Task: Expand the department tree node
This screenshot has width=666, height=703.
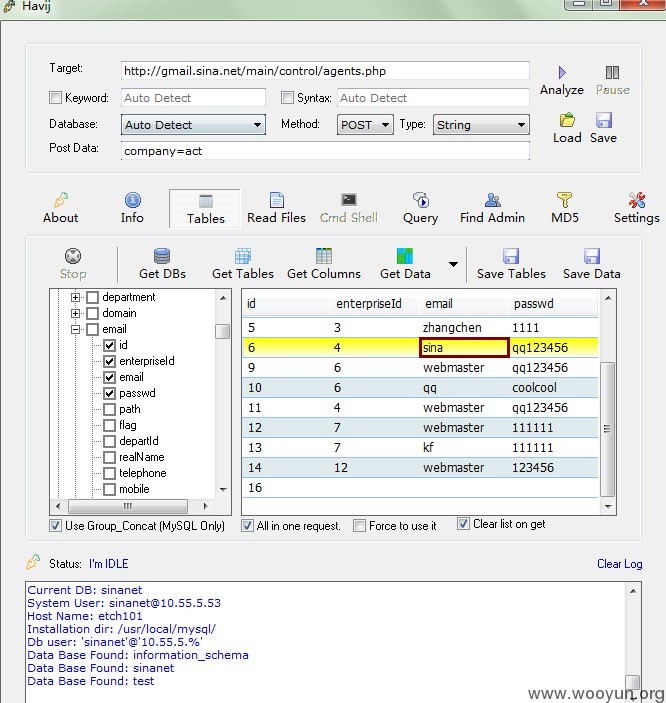Action: click(75, 297)
